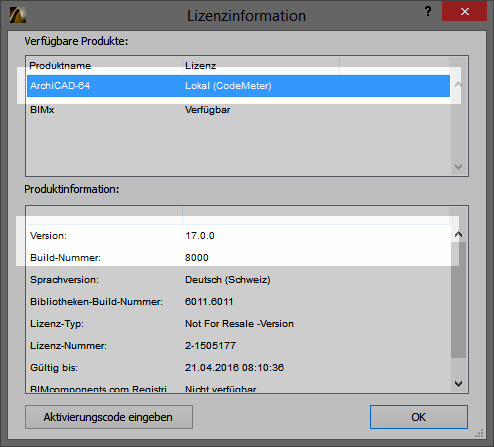
Task: Click the products list scroll up arrow
Action: pos(458,84)
